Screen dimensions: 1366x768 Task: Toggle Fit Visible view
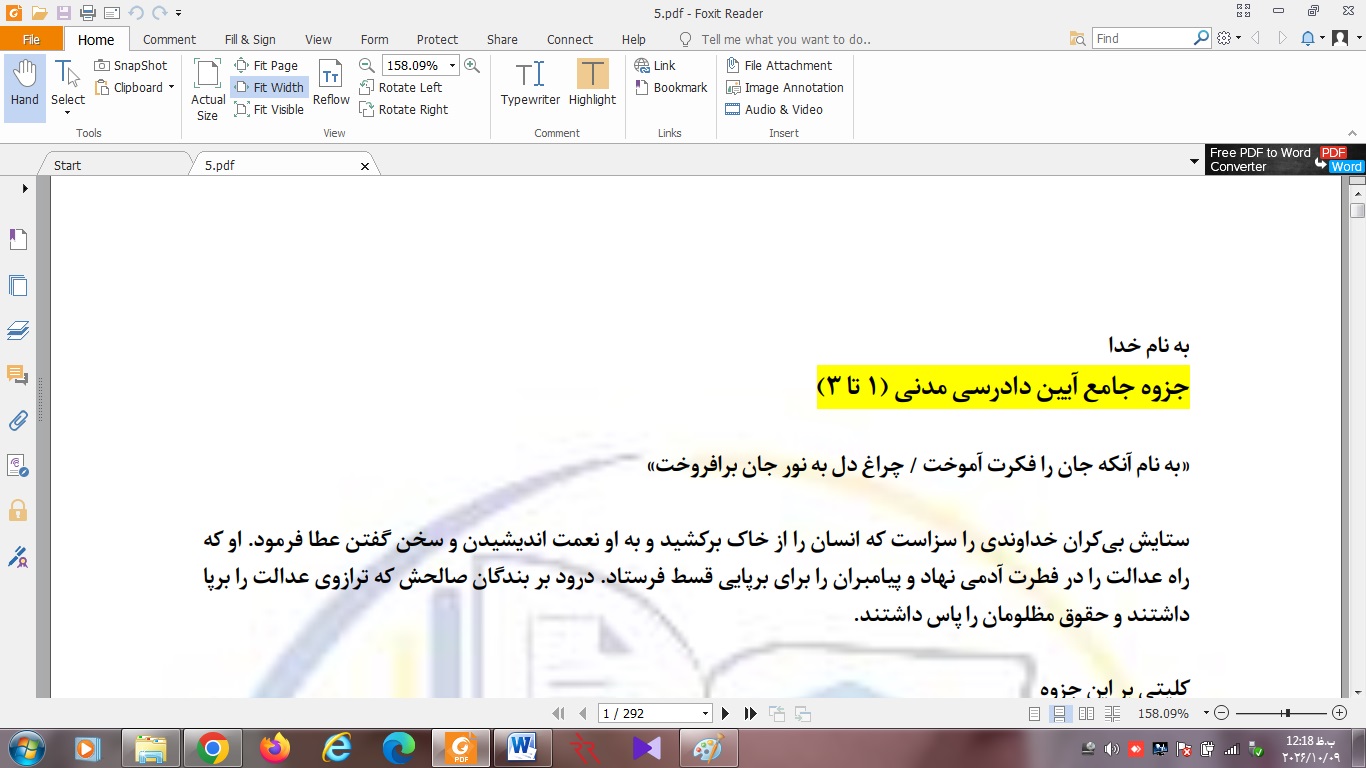[269, 109]
